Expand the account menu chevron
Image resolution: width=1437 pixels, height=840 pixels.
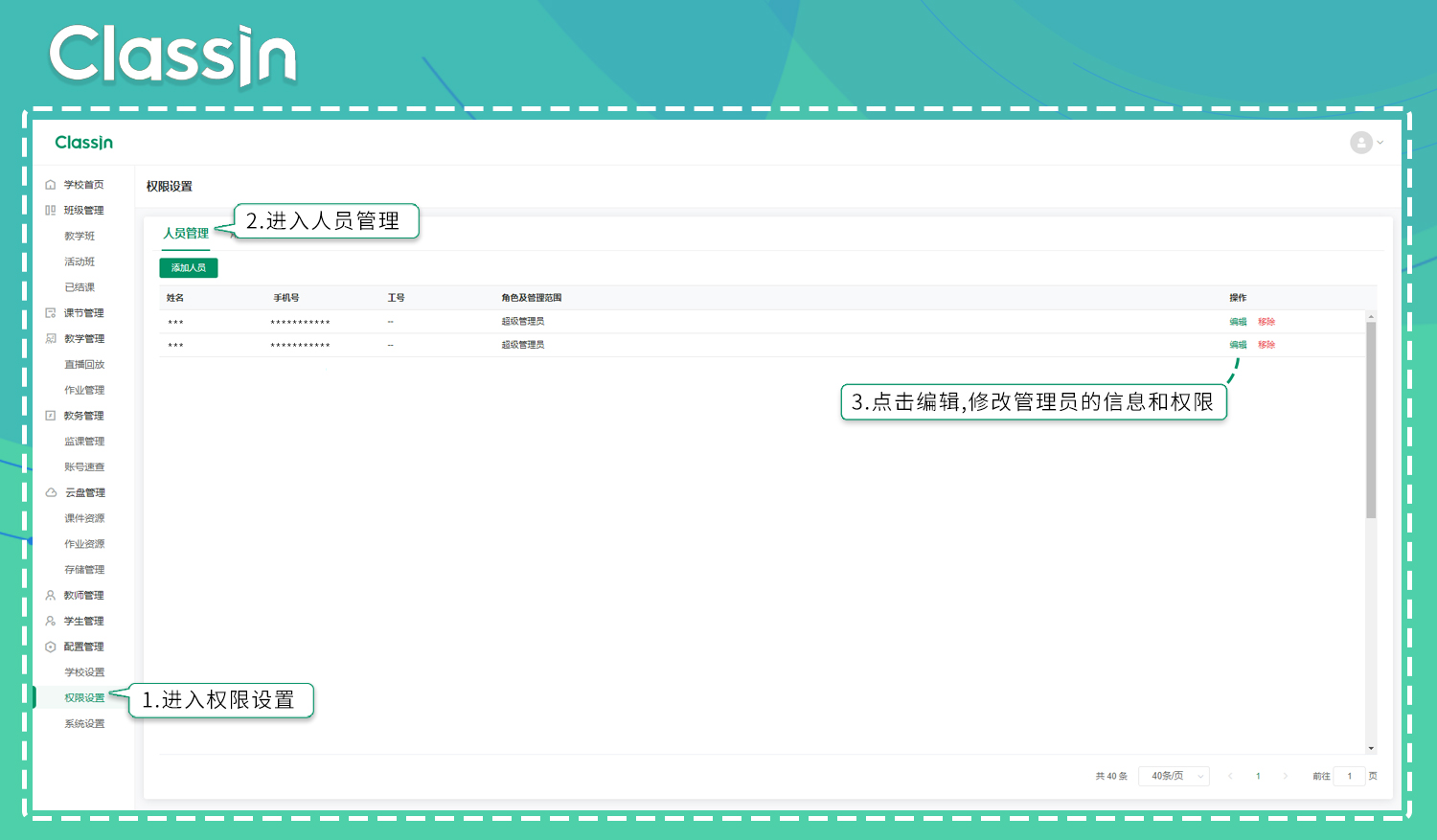click(1380, 143)
